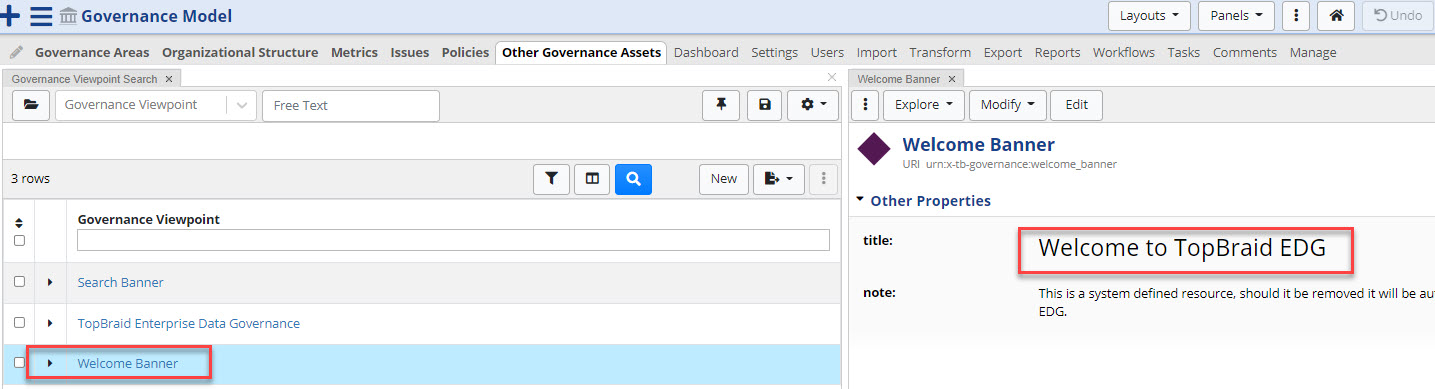1435x389 pixels.
Task: Click the blue plus icon
Action: click(x=11, y=16)
